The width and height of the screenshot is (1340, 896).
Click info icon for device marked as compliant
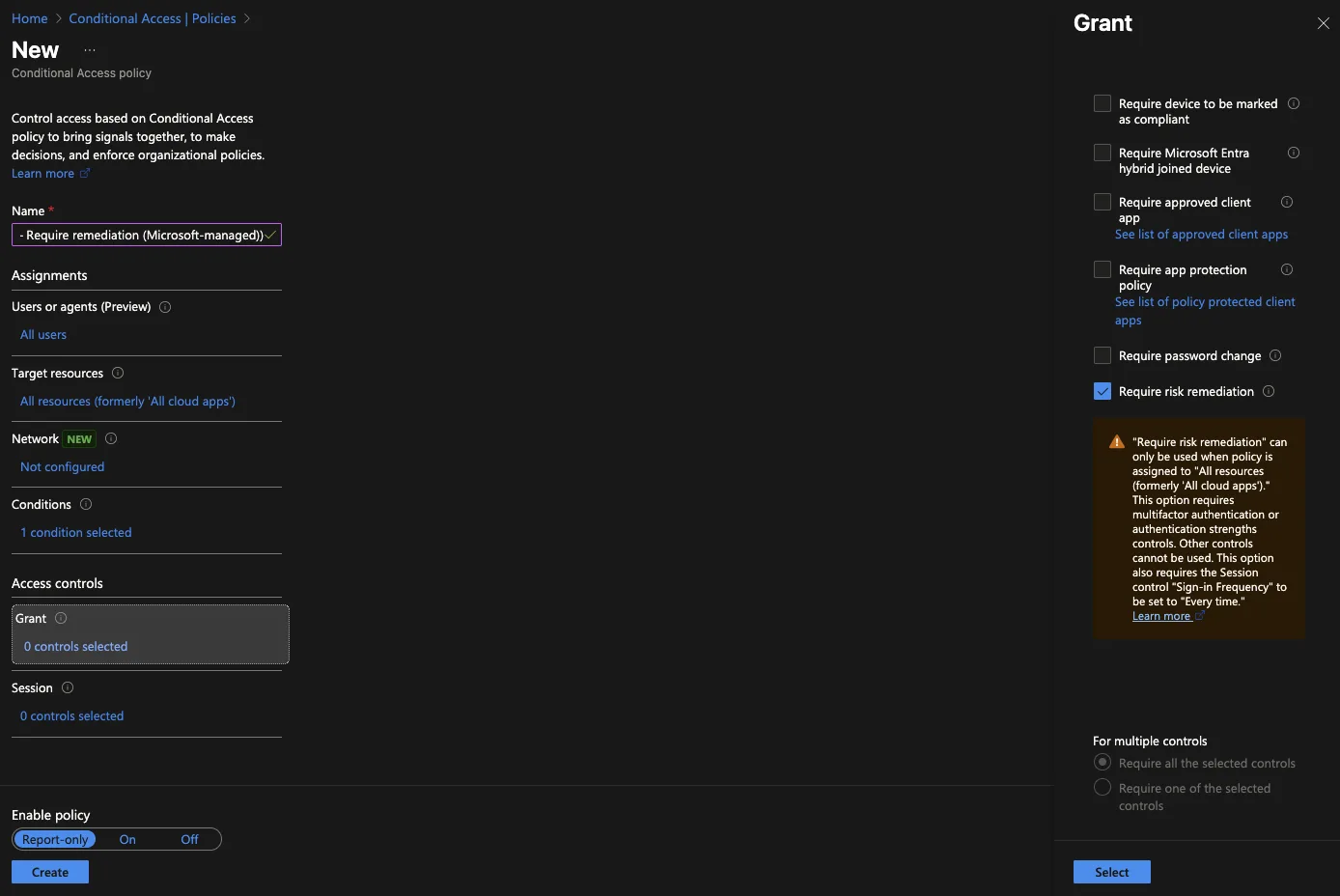point(1294,103)
